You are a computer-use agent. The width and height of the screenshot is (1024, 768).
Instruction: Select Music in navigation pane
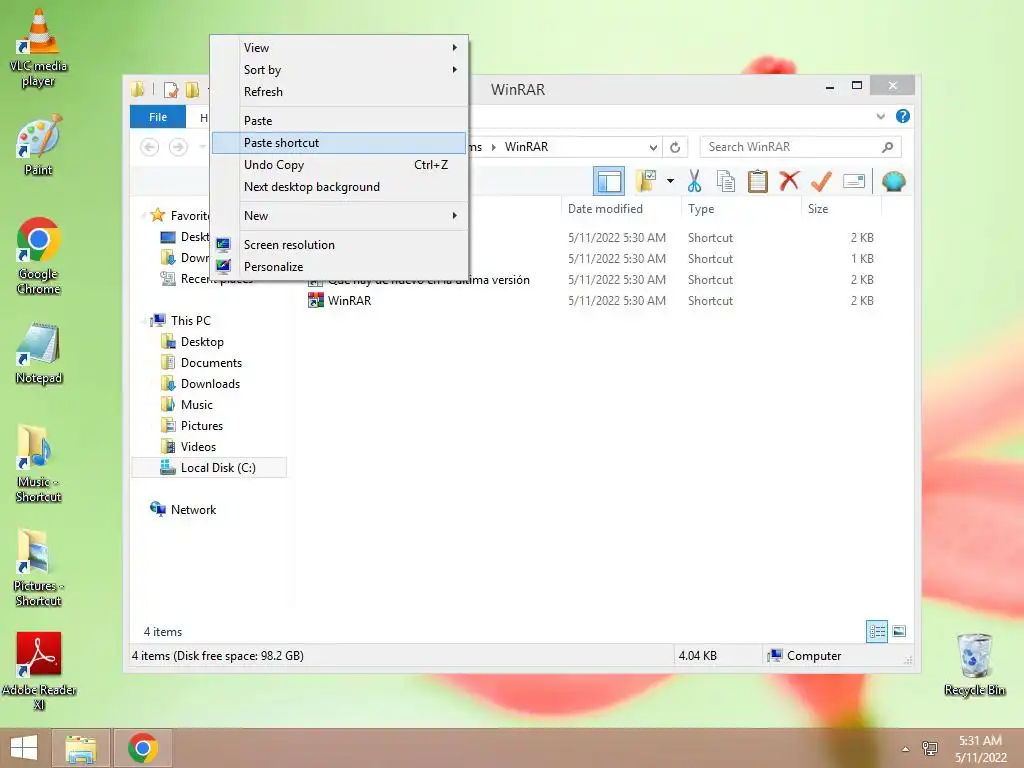pyautogui.click(x=197, y=405)
